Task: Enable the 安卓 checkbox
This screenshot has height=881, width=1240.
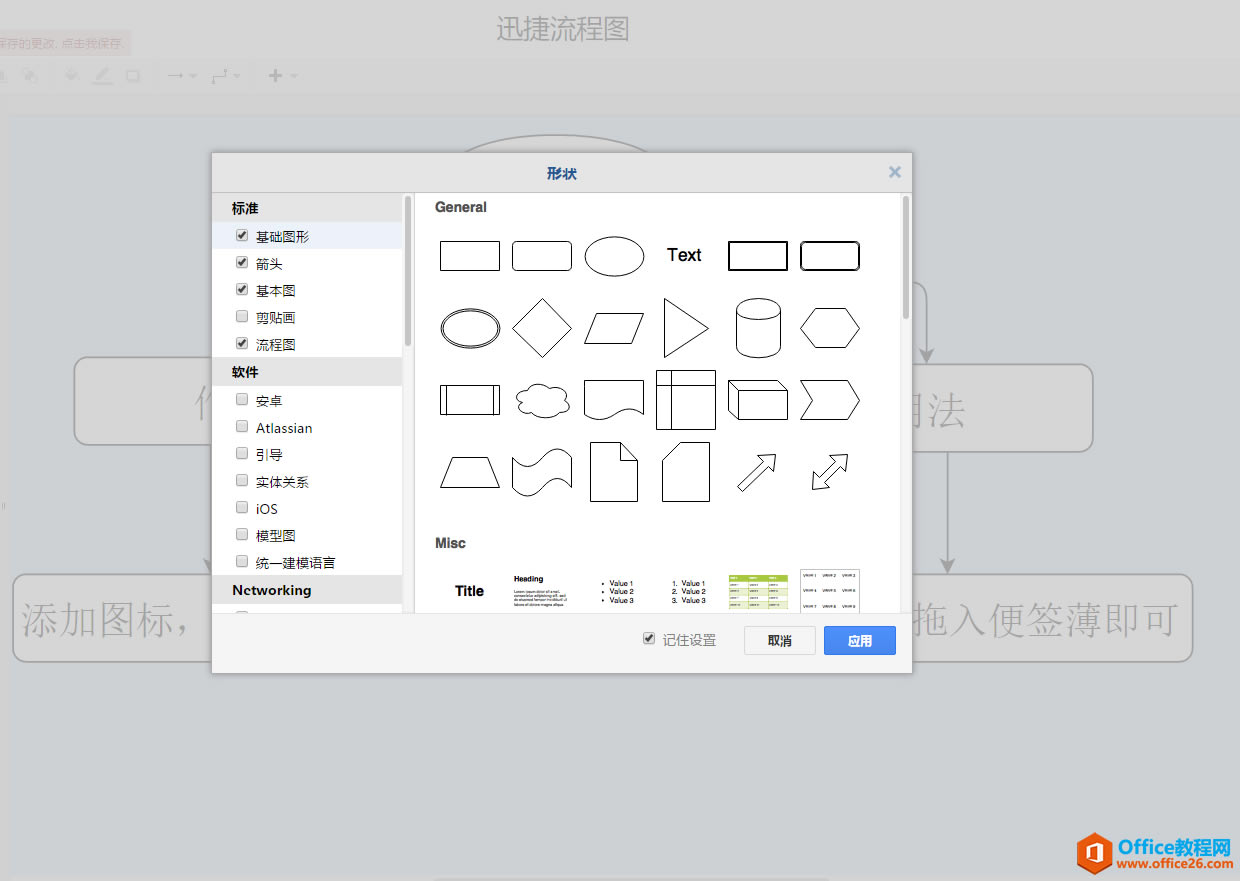Action: point(242,400)
